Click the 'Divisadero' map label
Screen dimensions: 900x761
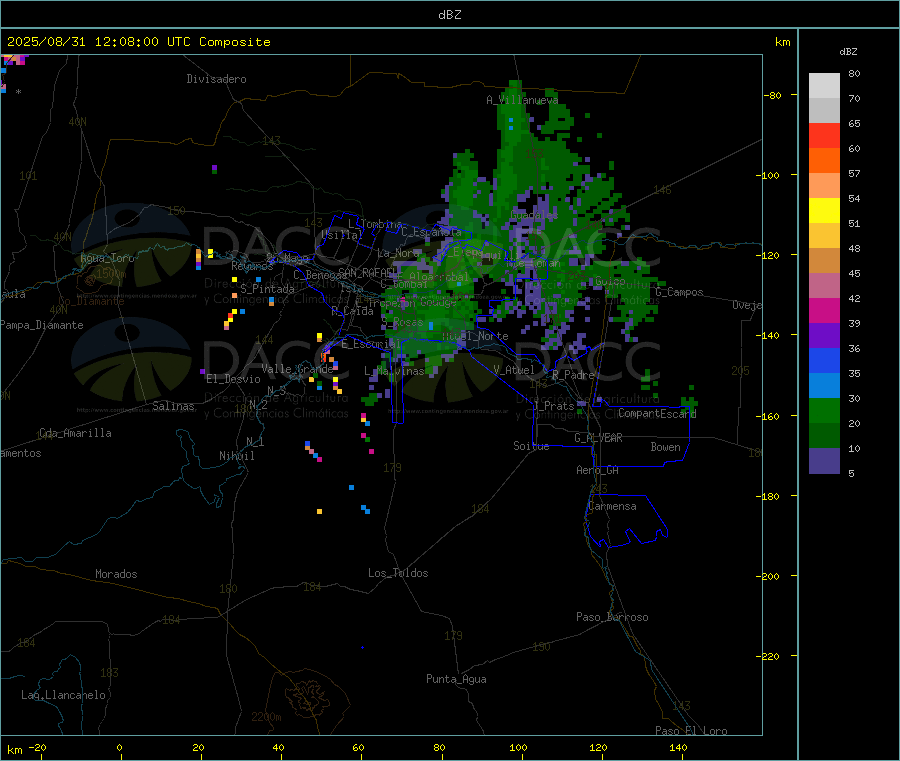coord(216,79)
